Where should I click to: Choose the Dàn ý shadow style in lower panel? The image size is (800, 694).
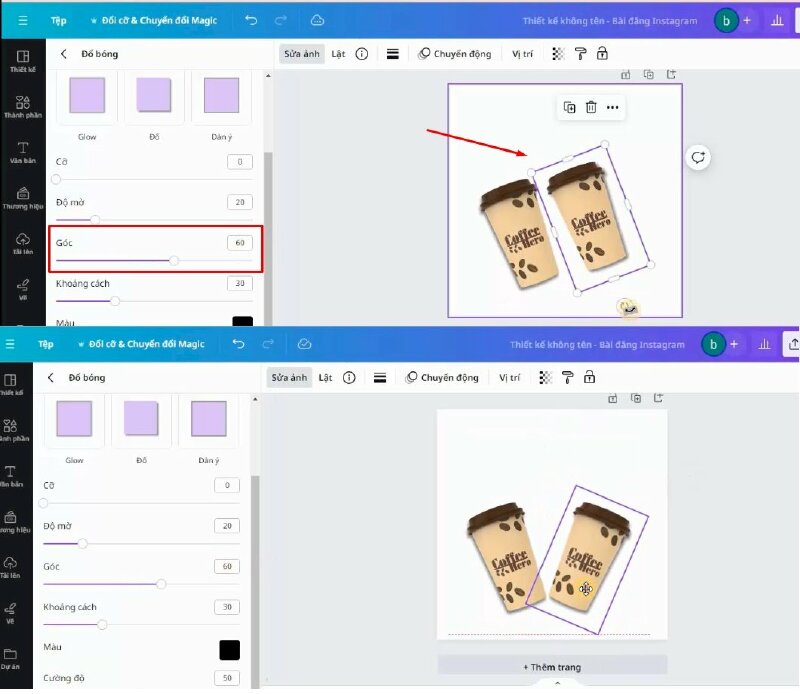208,421
